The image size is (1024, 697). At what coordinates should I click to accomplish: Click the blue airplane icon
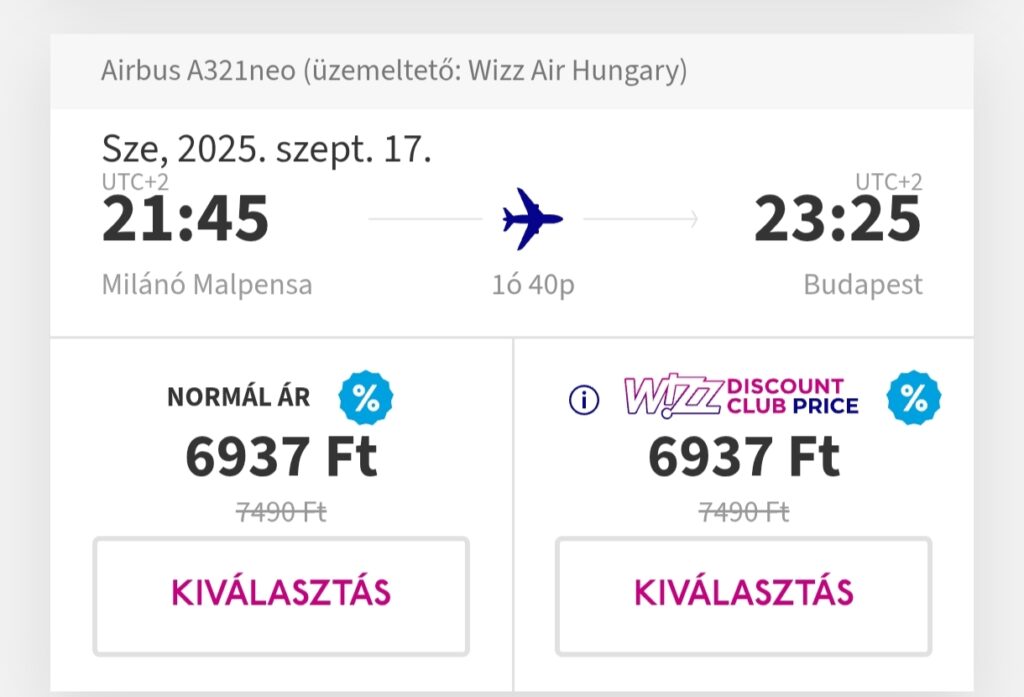[x=532, y=219]
